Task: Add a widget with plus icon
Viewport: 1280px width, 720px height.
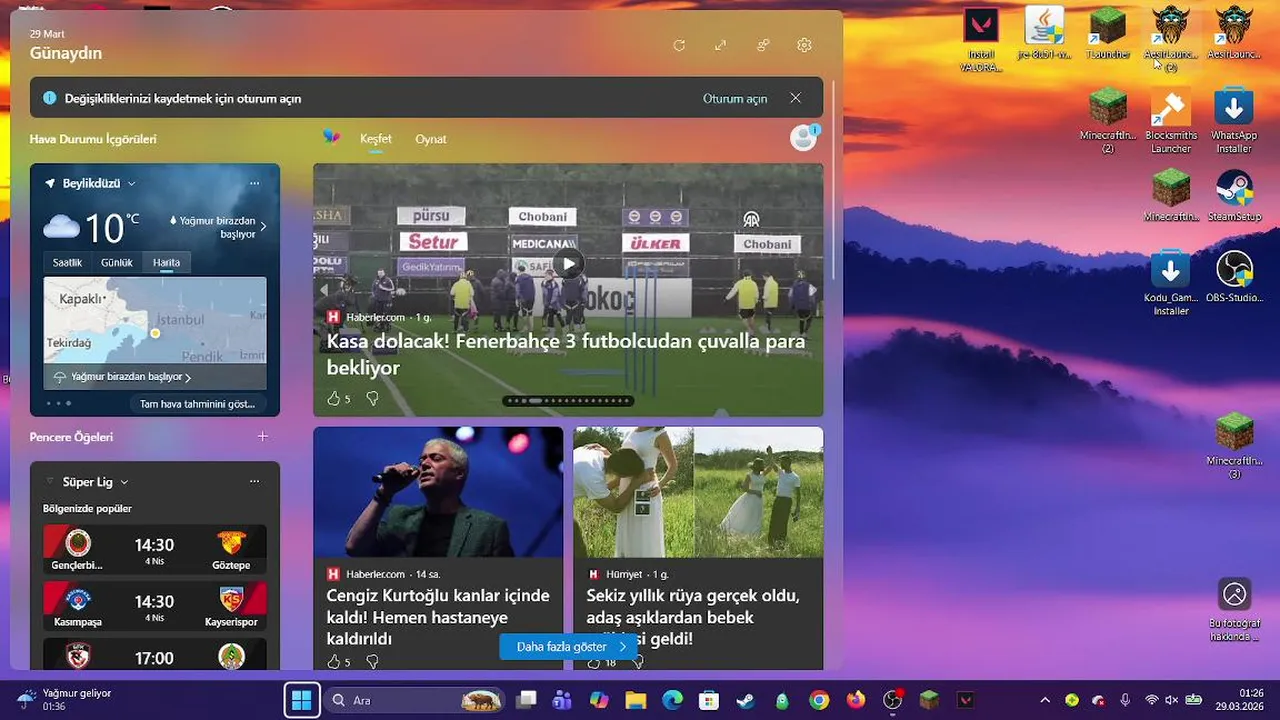Action: point(263,436)
